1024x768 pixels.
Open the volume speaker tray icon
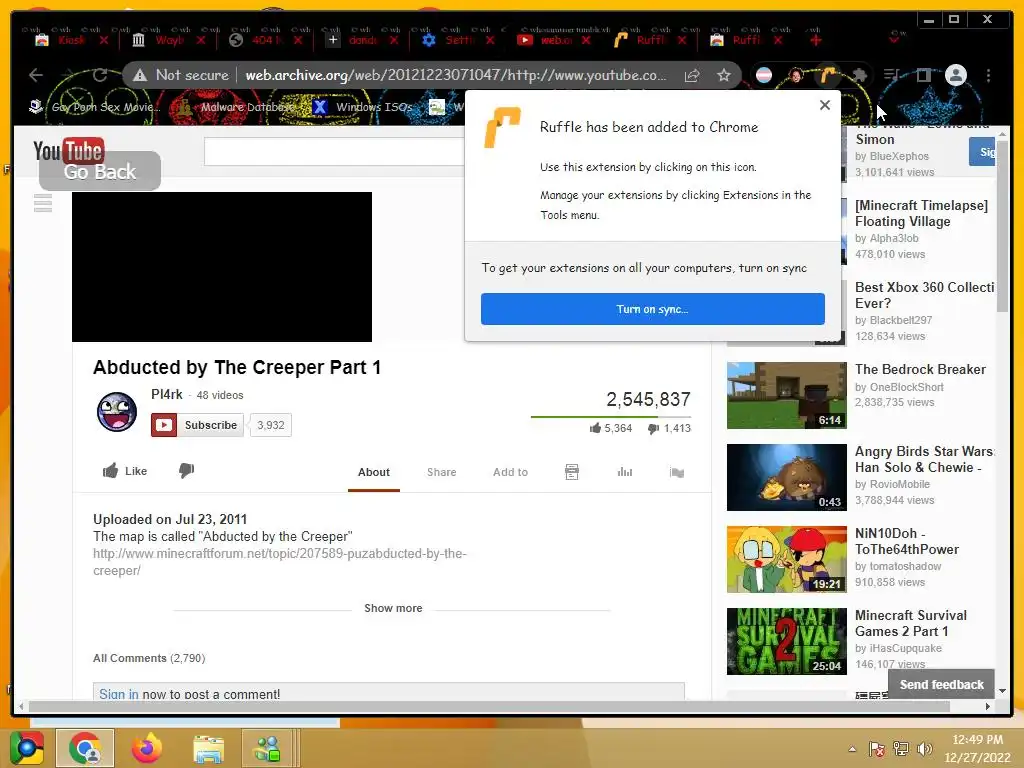[x=925, y=749]
